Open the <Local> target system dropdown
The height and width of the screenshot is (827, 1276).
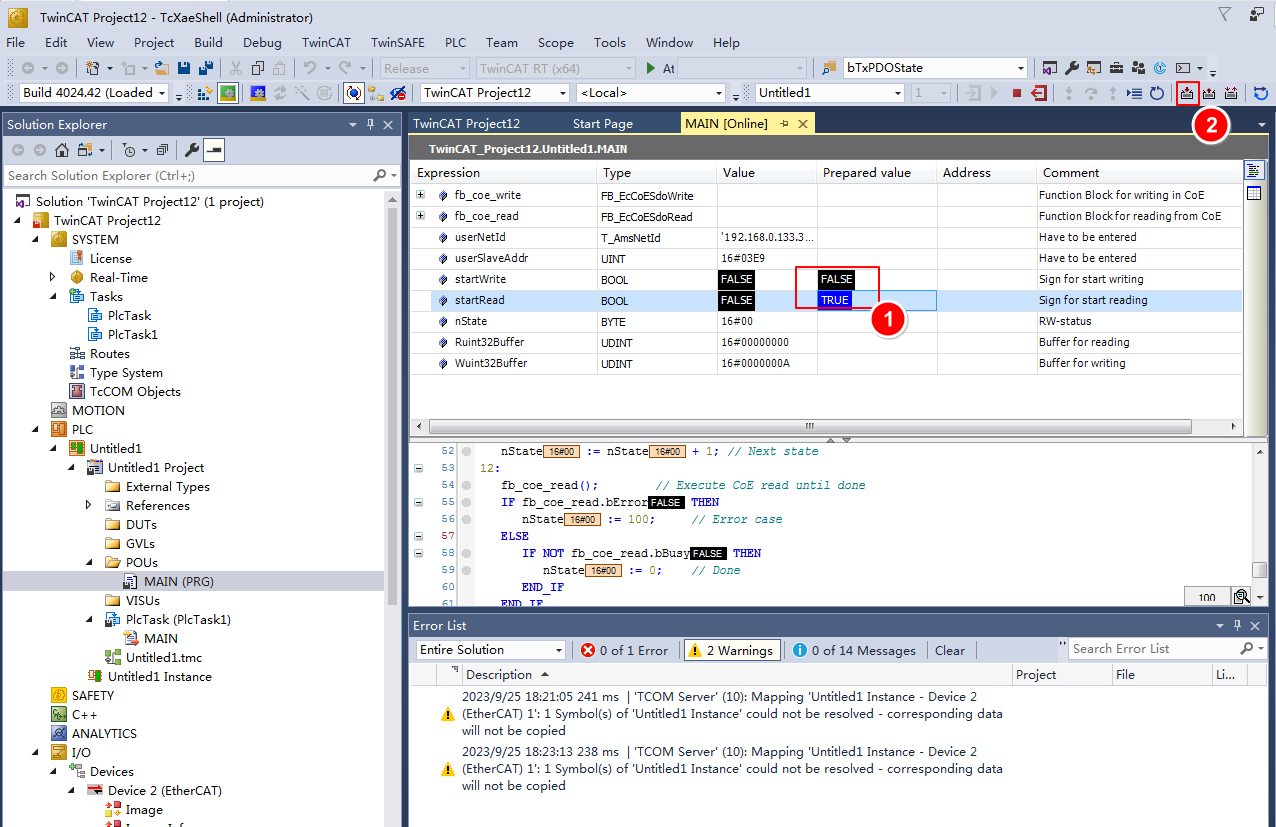717,93
